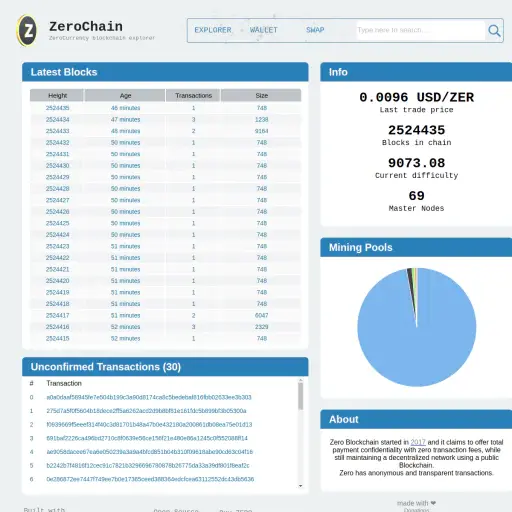
Task: Click the ZeroChain Z coin logo
Action: tap(27, 31)
